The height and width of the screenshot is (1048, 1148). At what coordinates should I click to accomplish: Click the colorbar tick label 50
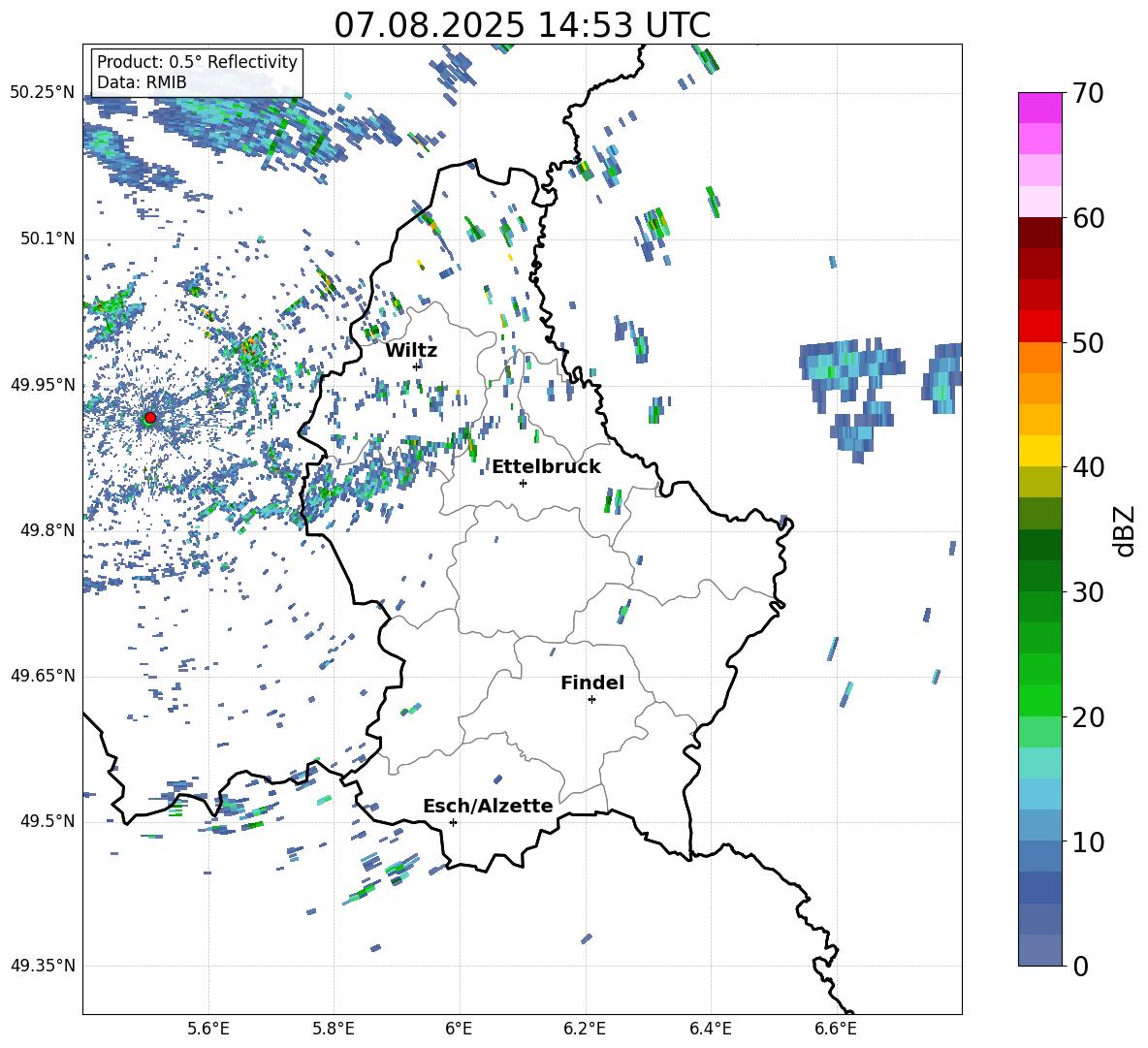click(x=1088, y=343)
